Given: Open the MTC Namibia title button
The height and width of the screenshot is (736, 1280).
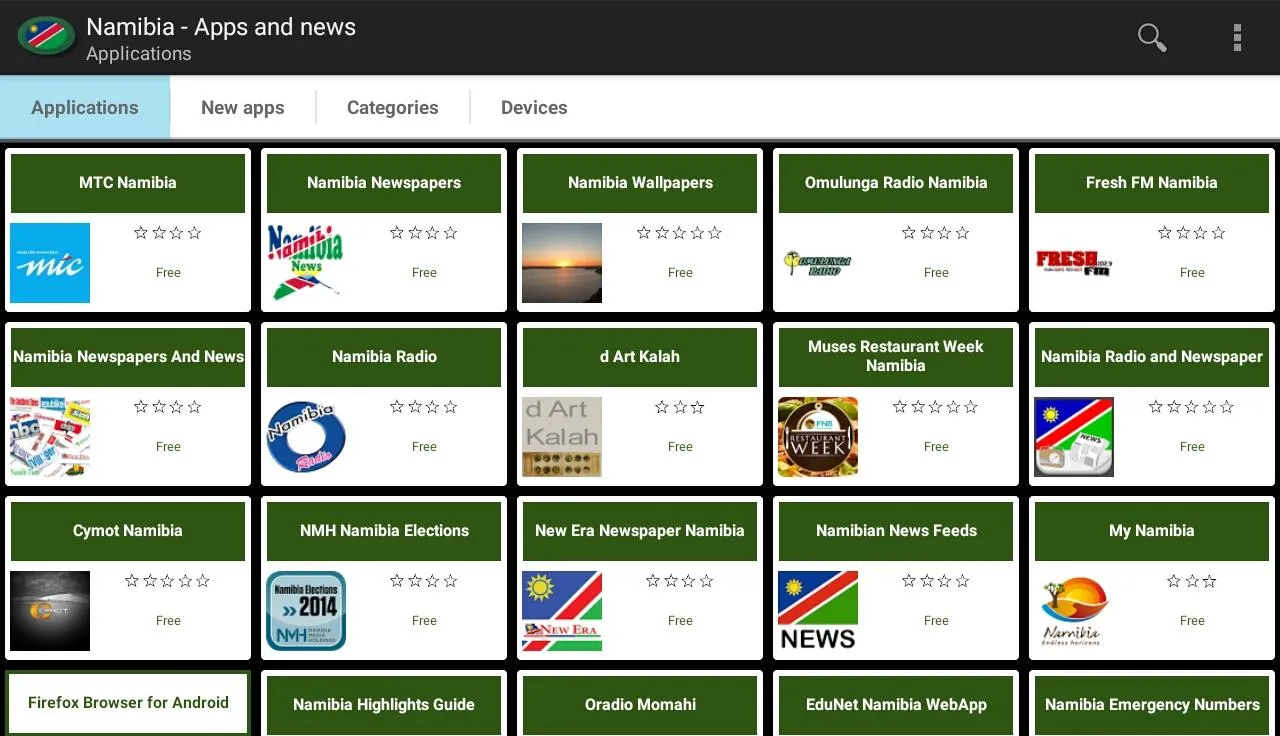Looking at the screenshot, I should (128, 183).
